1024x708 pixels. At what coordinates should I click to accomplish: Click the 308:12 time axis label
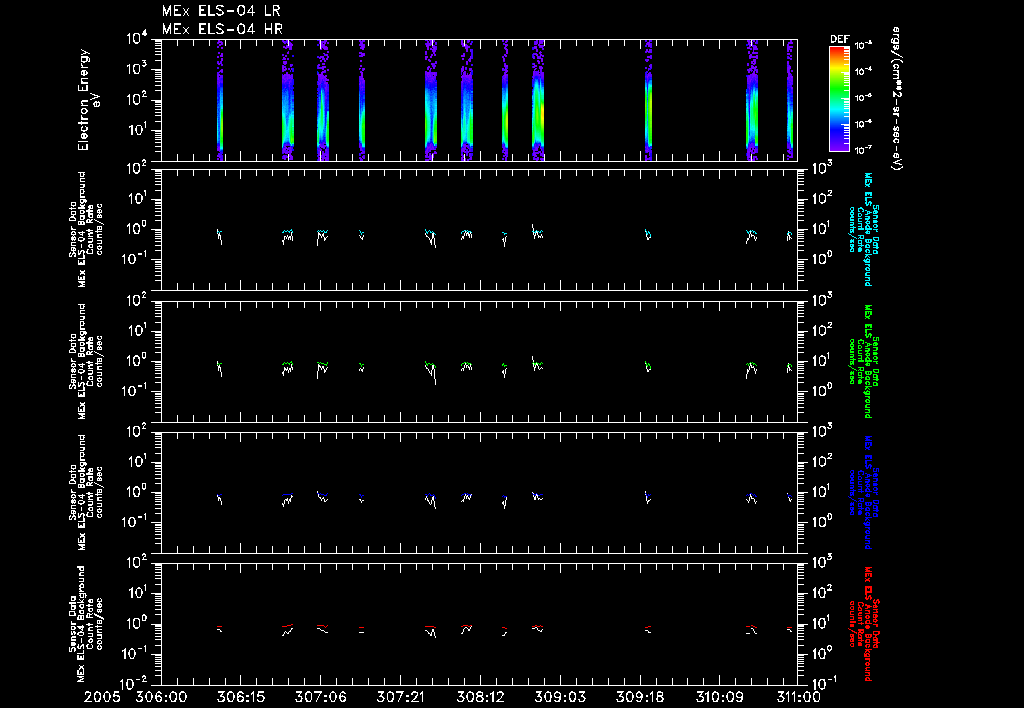(480, 697)
